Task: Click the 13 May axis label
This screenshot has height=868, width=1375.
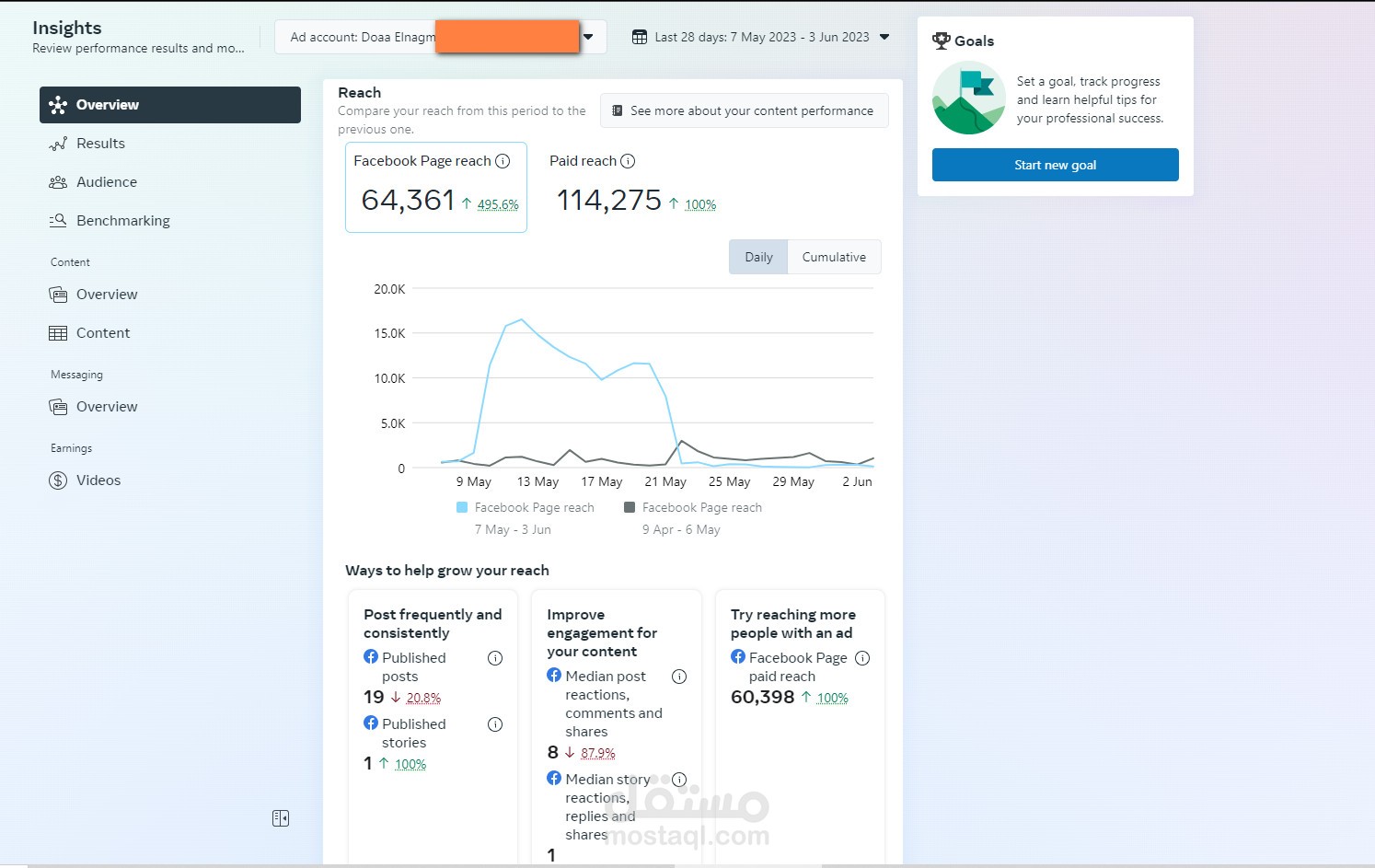Action: [537, 481]
